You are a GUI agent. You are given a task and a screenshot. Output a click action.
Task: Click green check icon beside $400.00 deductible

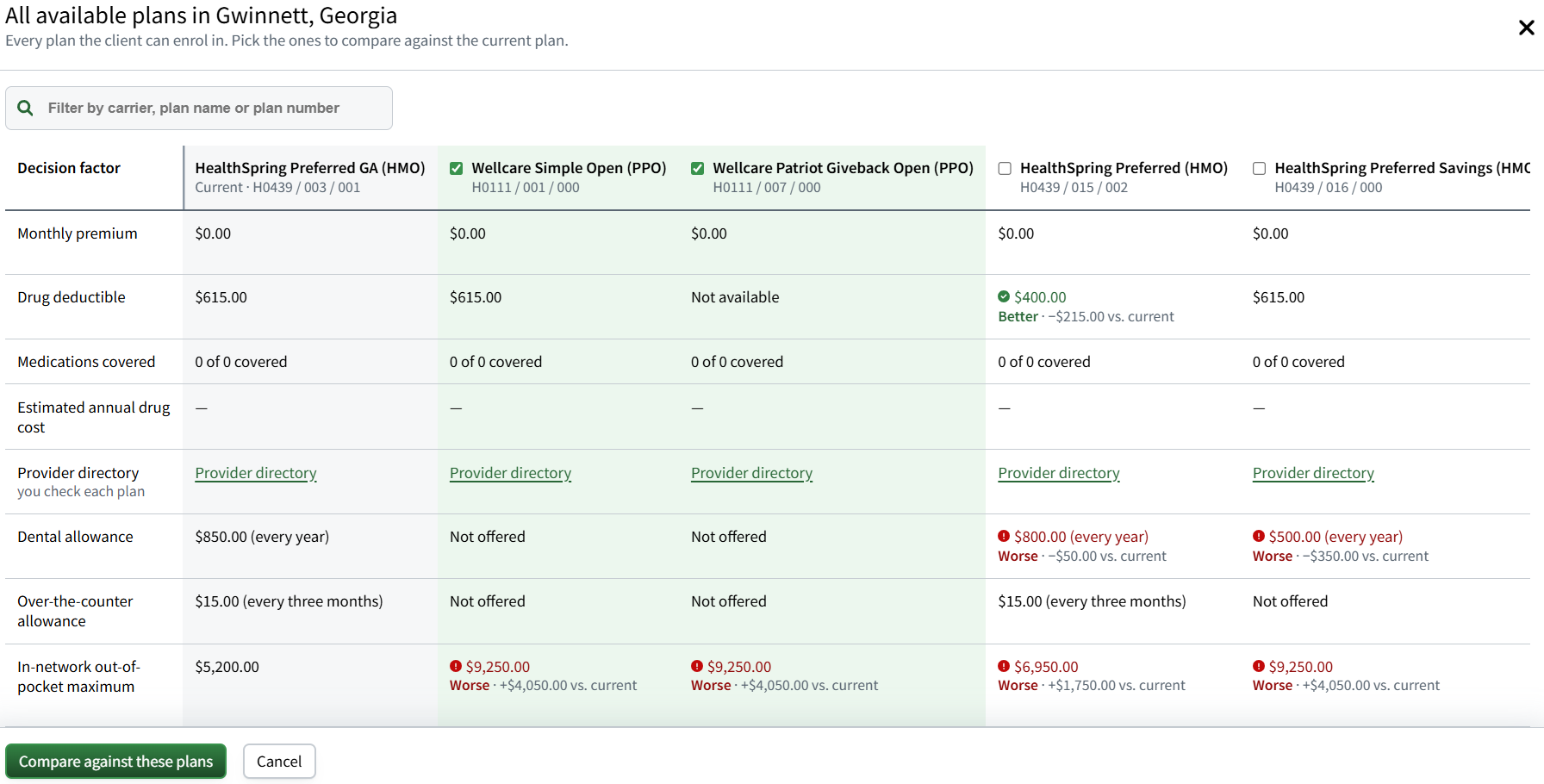1004,296
